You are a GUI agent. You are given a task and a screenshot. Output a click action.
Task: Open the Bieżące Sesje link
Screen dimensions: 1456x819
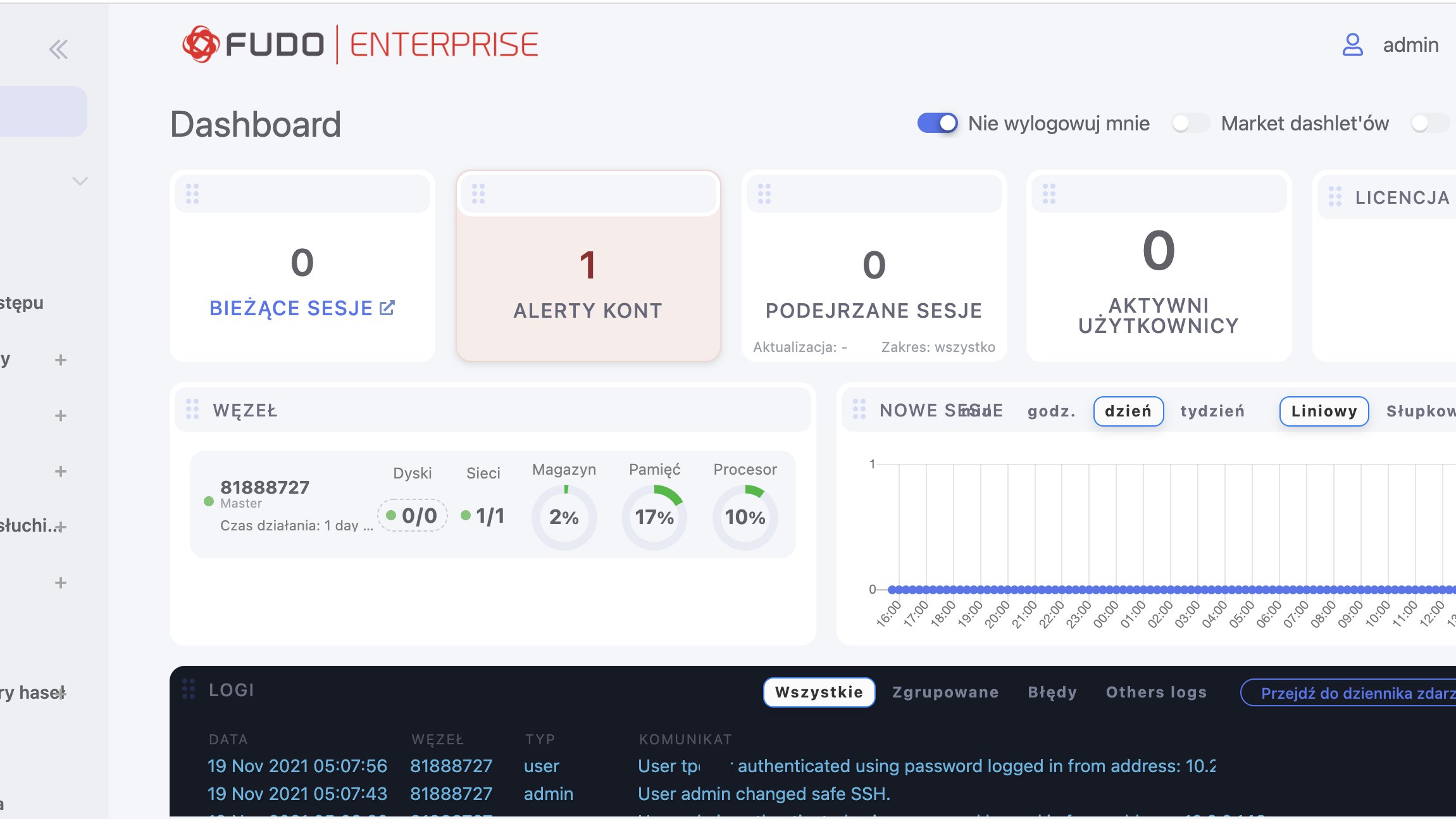coord(291,308)
